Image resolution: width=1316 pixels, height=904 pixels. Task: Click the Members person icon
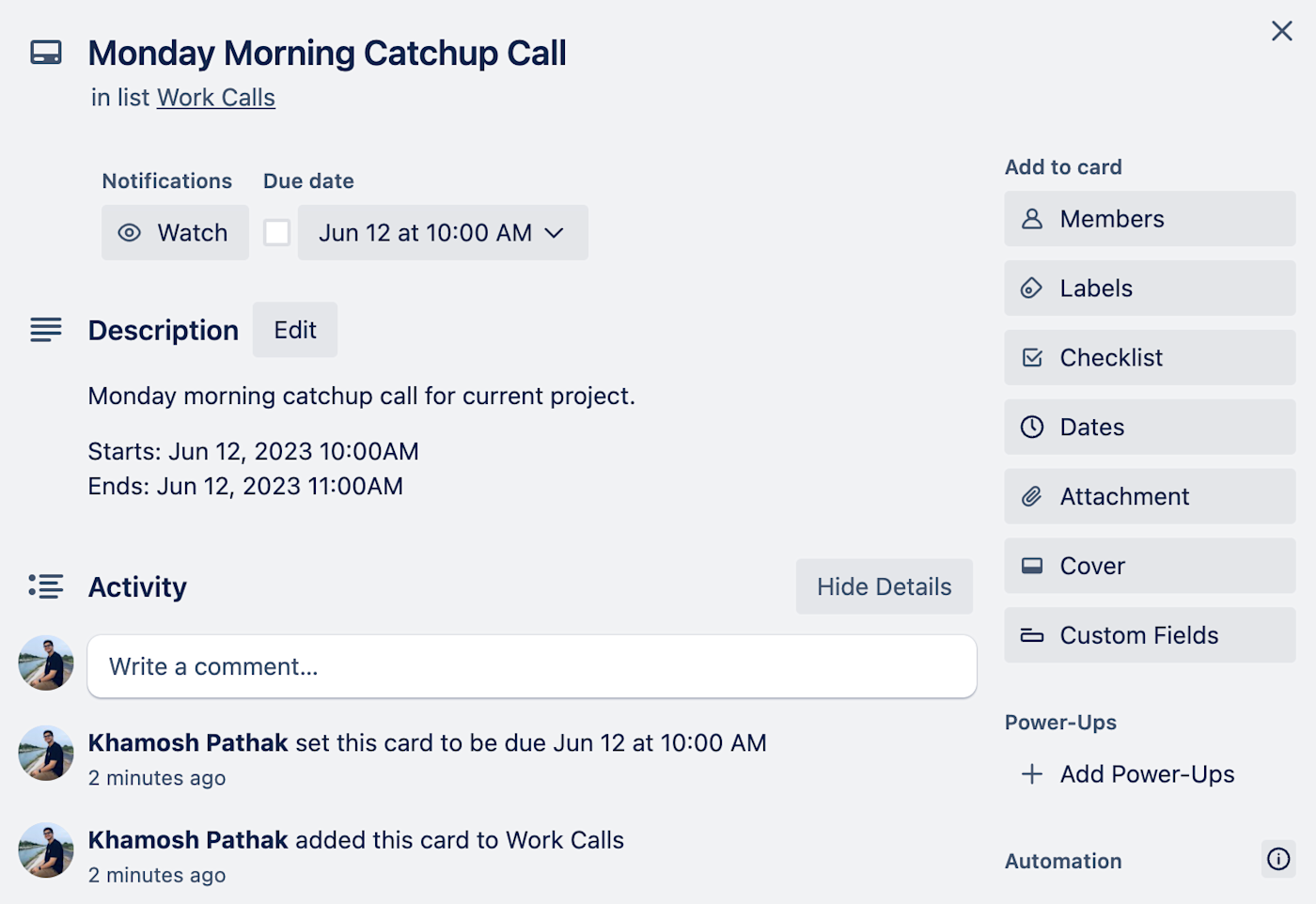[x=1032, y=219]
